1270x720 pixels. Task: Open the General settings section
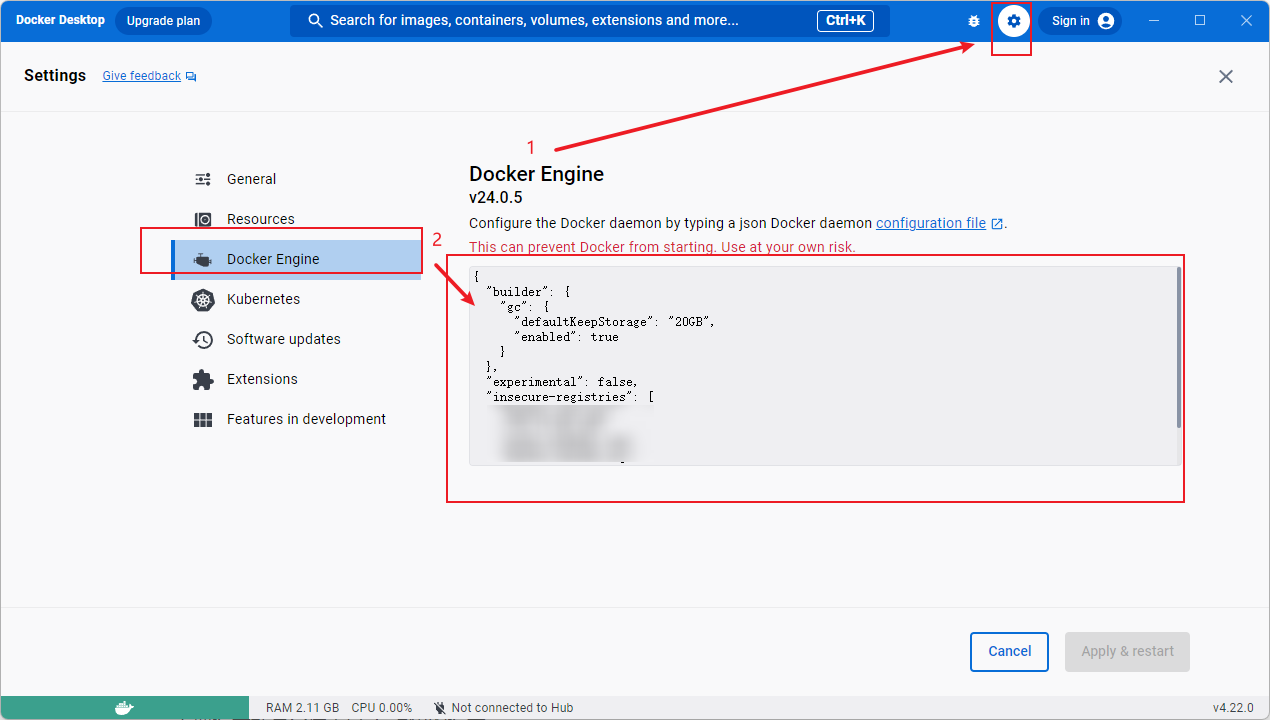tap(297, 179)
